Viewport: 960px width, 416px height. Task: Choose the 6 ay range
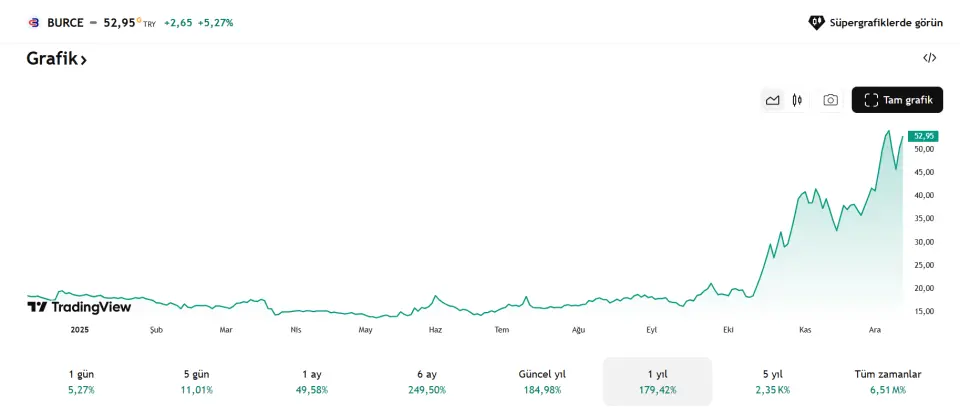(427, 381)
